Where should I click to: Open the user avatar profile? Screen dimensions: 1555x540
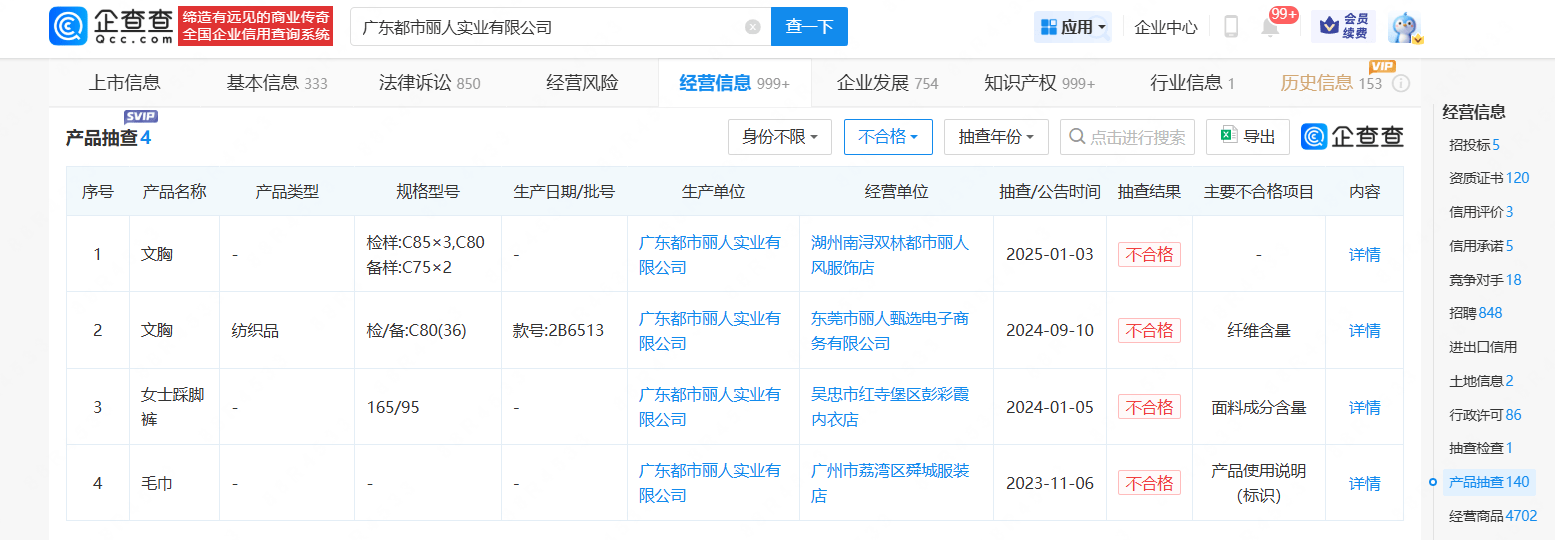(1405, 27)
